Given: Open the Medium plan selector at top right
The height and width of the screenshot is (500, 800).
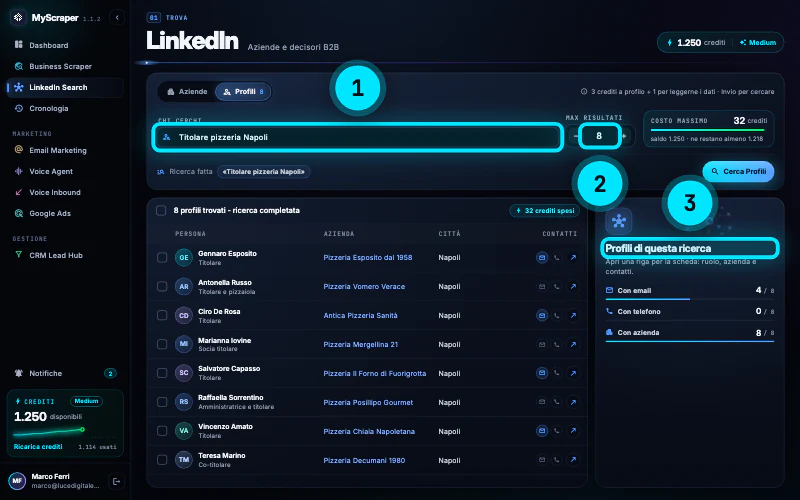Looking at the screenshot, I should coord(758,43).
